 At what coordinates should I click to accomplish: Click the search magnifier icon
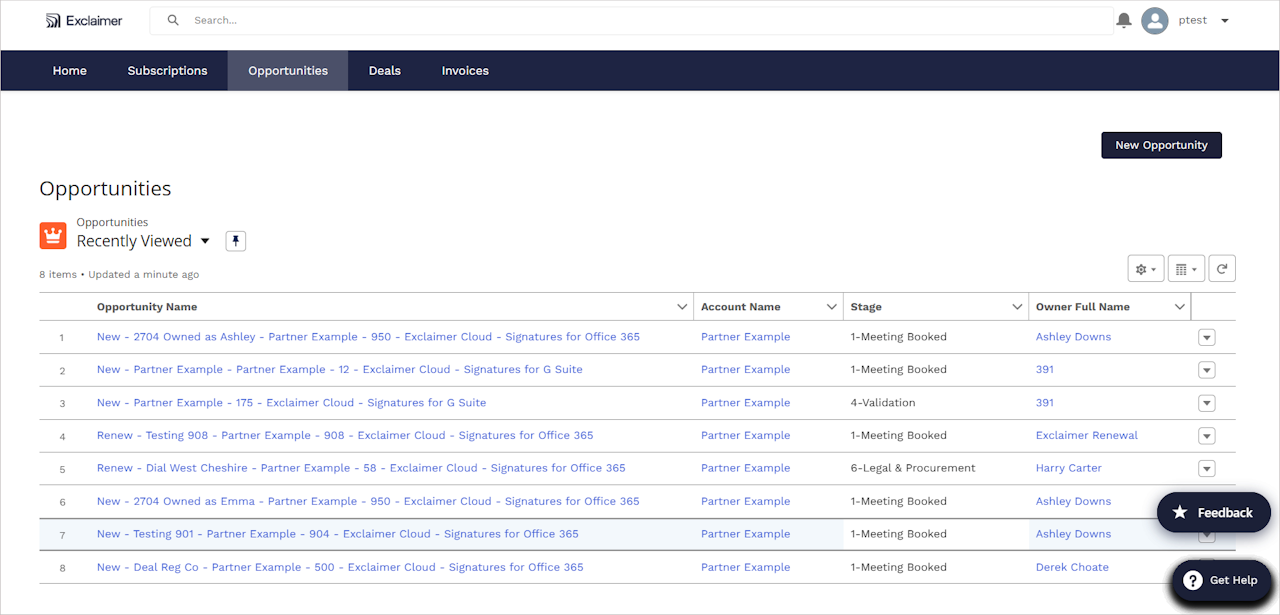[173, 20]
